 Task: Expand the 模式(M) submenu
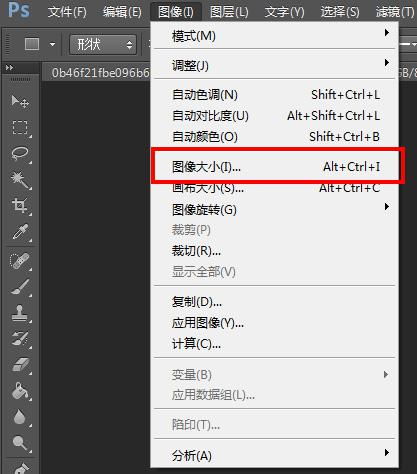[274, 36]
